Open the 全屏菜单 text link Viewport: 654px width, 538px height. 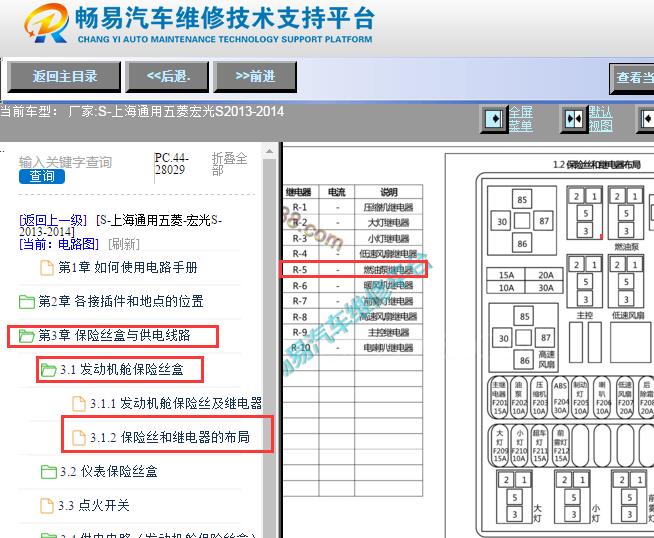(521, 119)
